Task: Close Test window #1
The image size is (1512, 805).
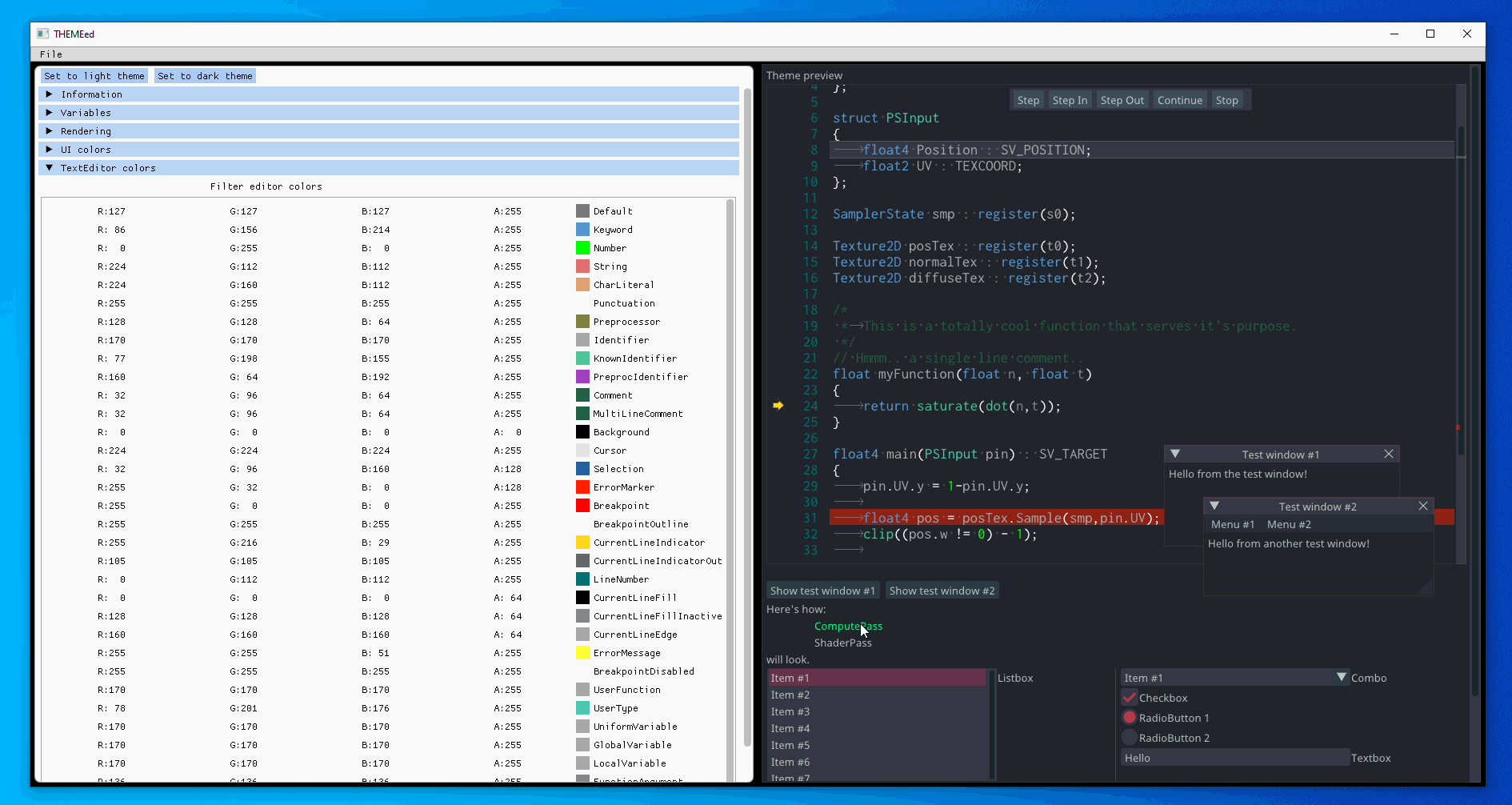Action: (1389, 454)
